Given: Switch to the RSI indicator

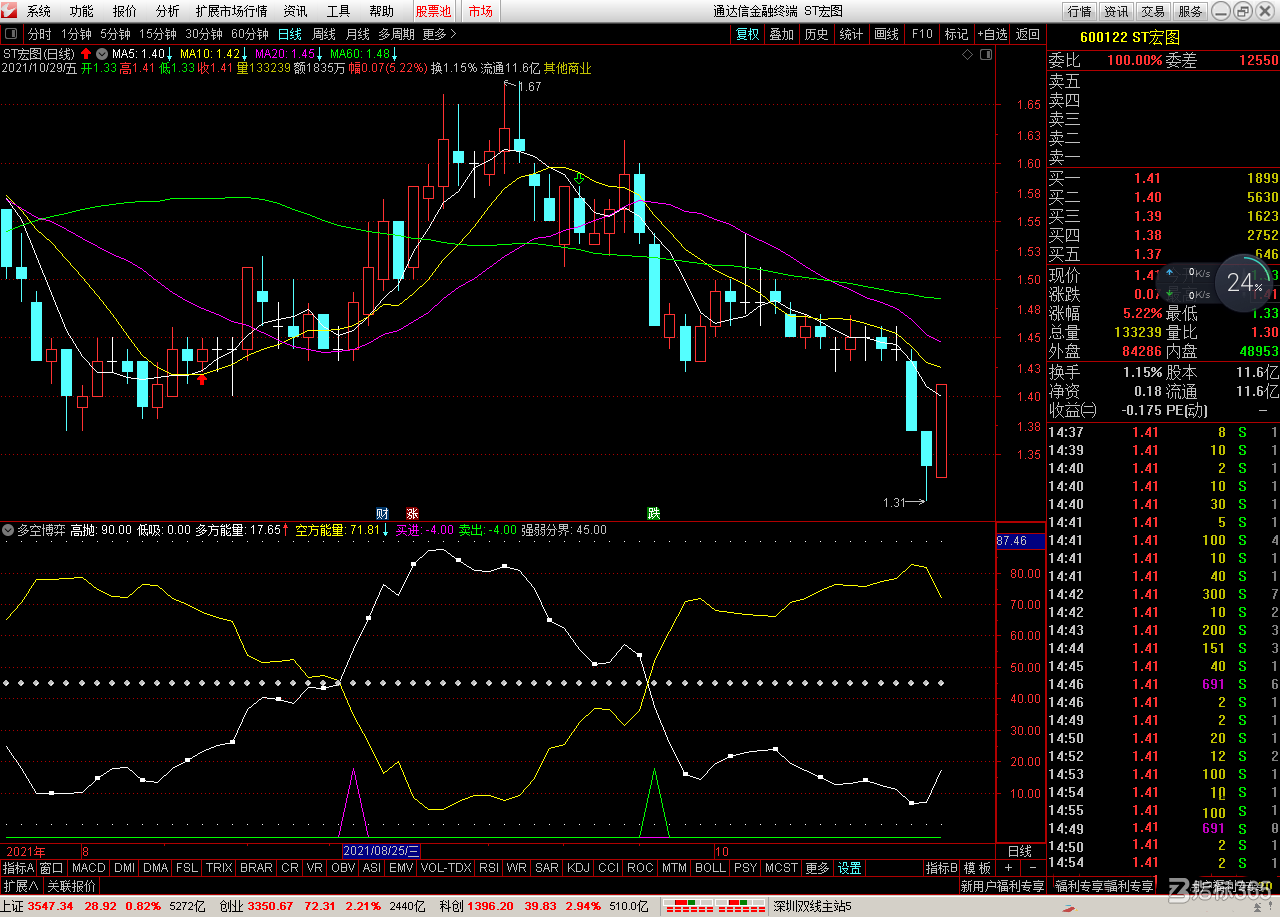Looking at the screenshot, I should pos(489,868).
